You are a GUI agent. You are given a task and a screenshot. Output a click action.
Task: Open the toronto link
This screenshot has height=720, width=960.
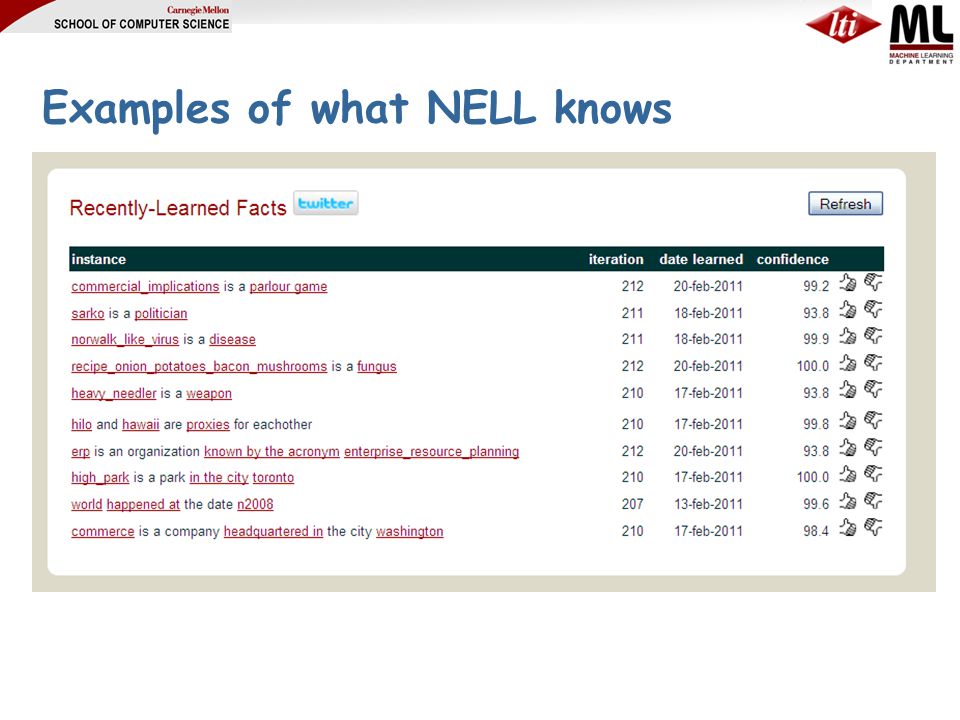(x=273, y=478)
